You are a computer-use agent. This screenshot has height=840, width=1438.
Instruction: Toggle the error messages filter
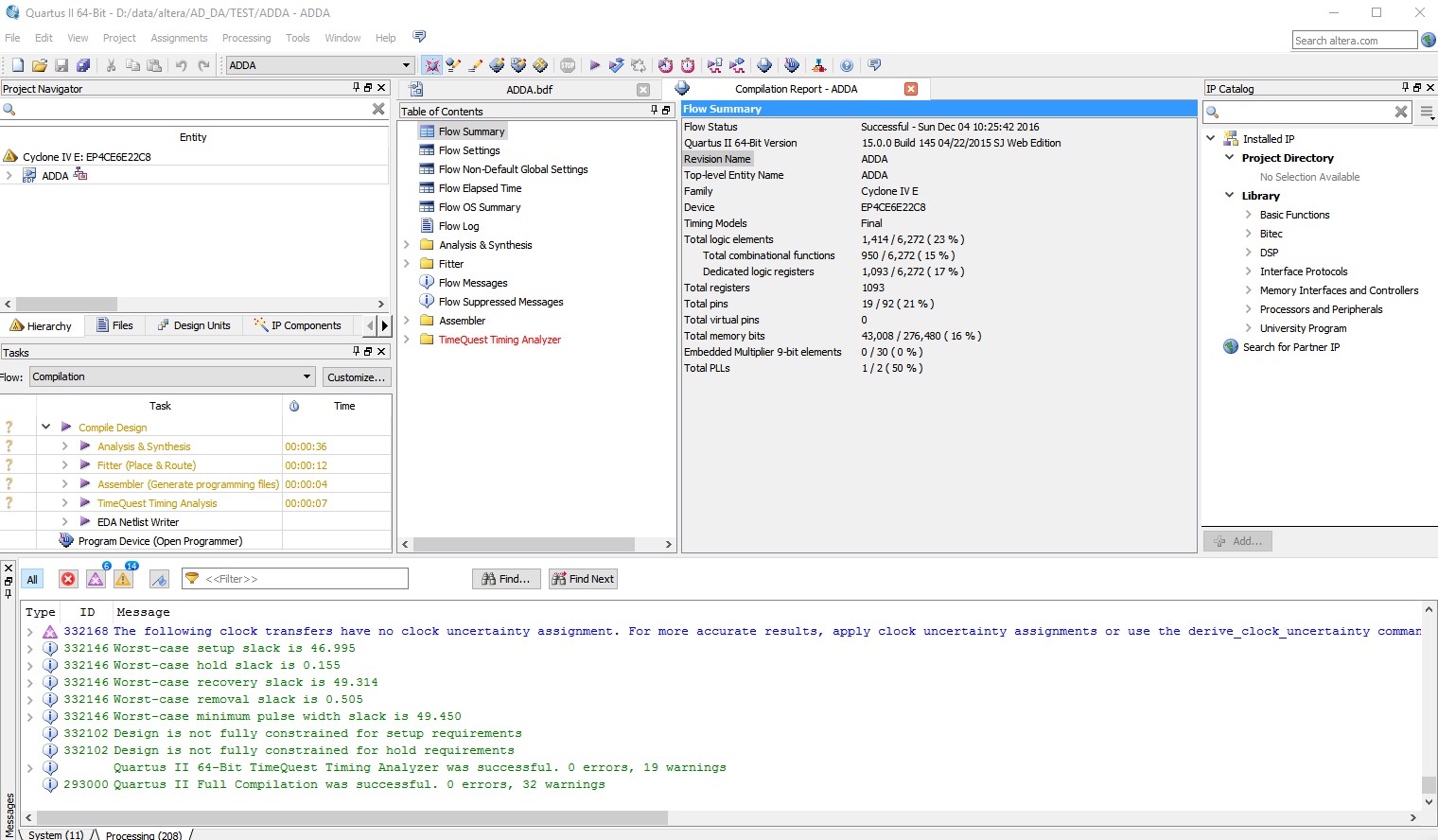point(68,579)
